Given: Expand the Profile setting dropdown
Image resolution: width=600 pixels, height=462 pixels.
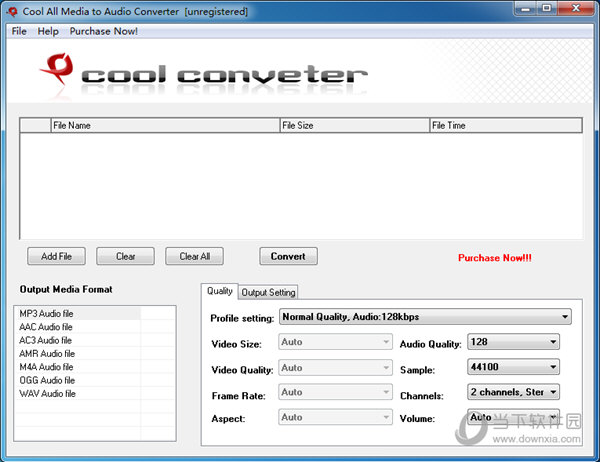Looking at the screenshot, I should point(425,317).
